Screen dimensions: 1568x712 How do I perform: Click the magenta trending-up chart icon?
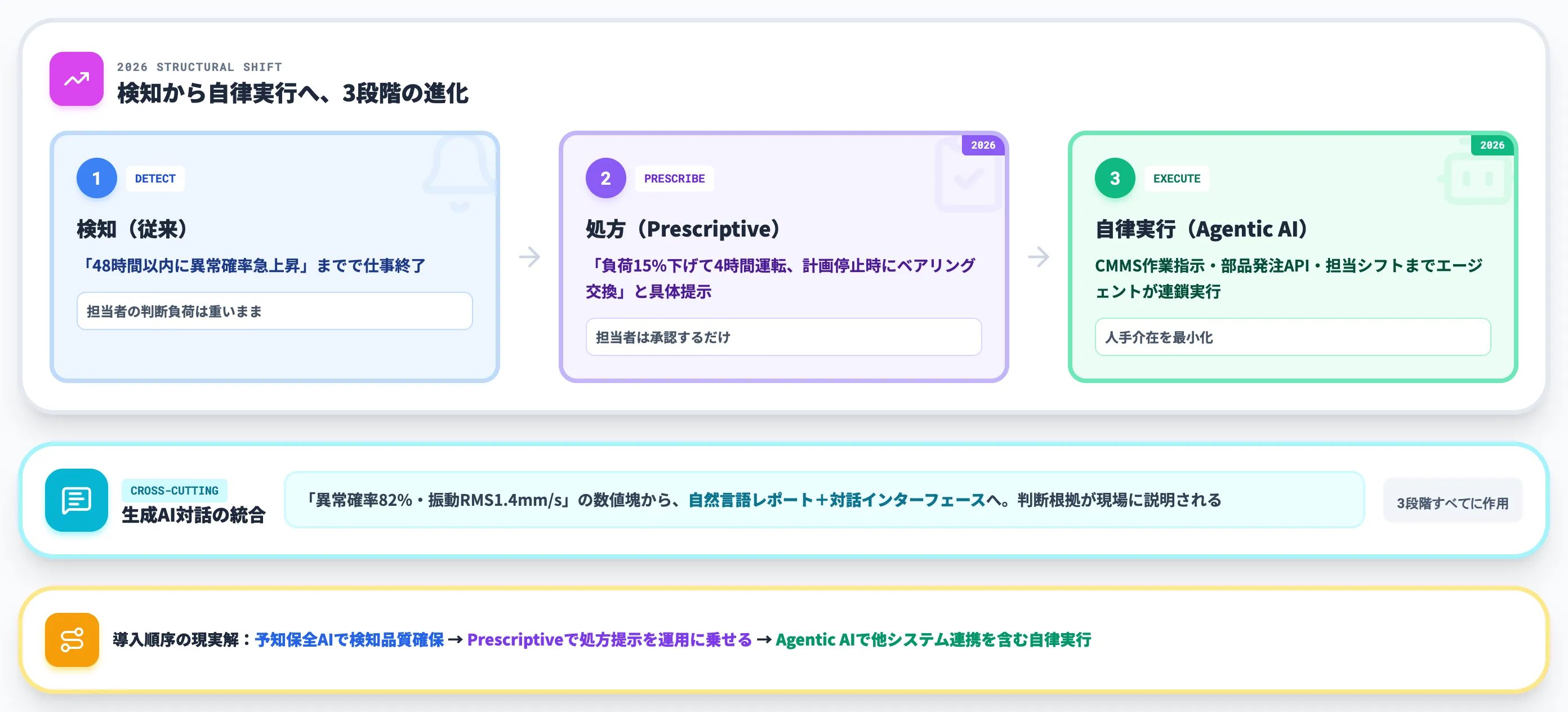[x=76, y=79]
